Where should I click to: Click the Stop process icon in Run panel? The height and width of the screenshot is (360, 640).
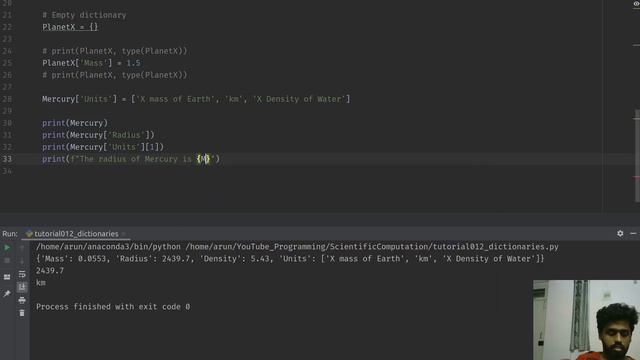click(7, 260)
